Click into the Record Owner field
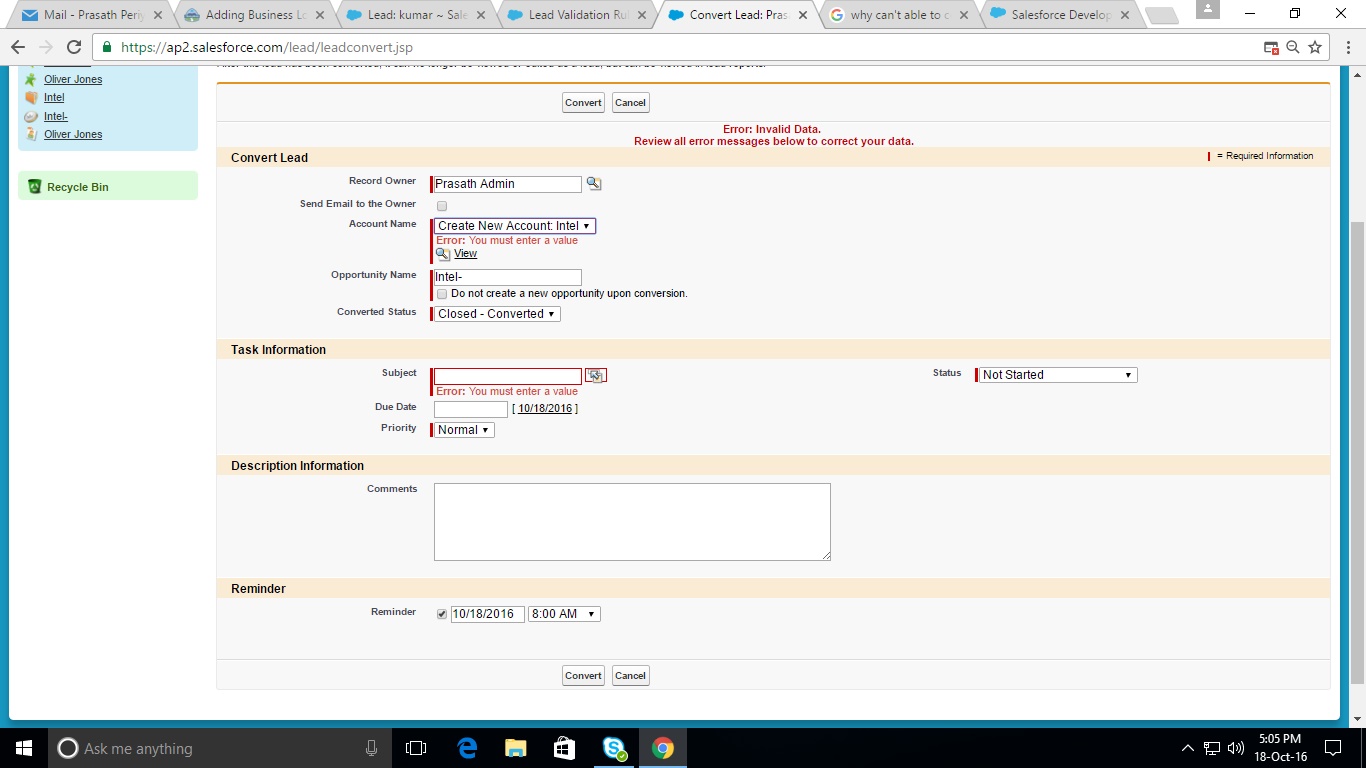The image size is (1366, 768). pyautogui.click(x=507, y=184)
